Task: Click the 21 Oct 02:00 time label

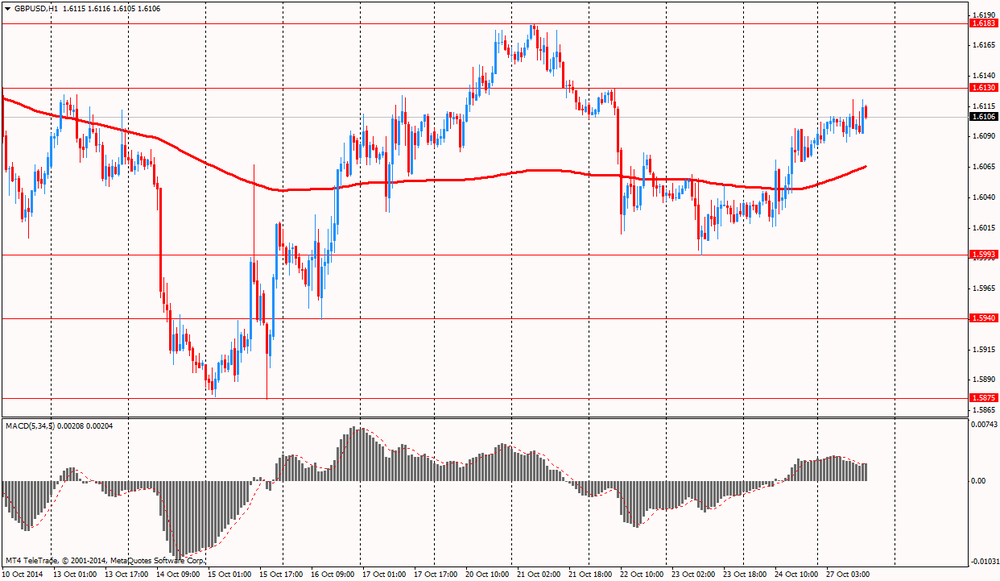Action: click(x=538, y=575)
